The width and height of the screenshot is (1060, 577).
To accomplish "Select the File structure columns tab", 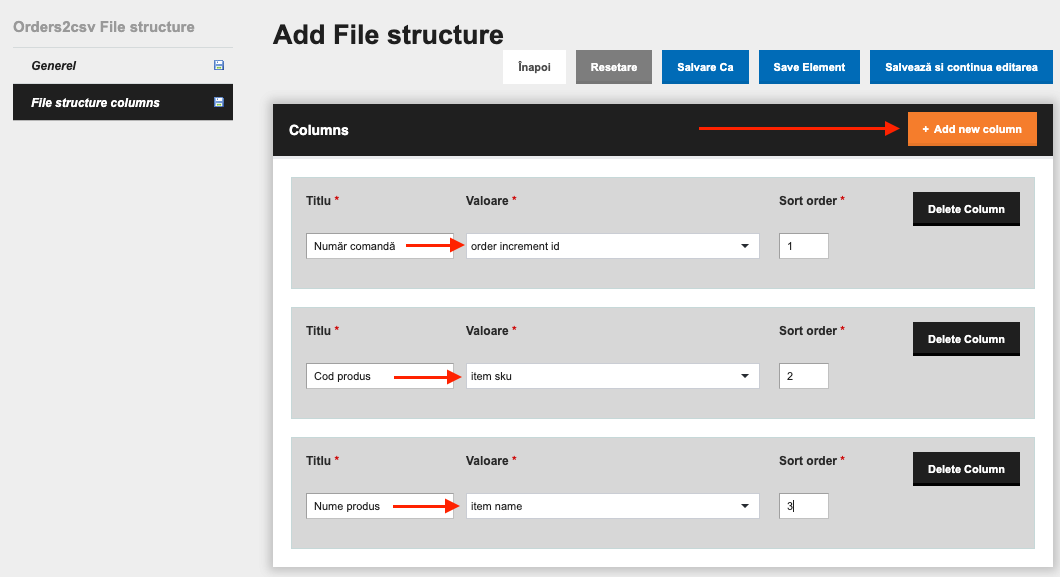I will pos(123,102).
